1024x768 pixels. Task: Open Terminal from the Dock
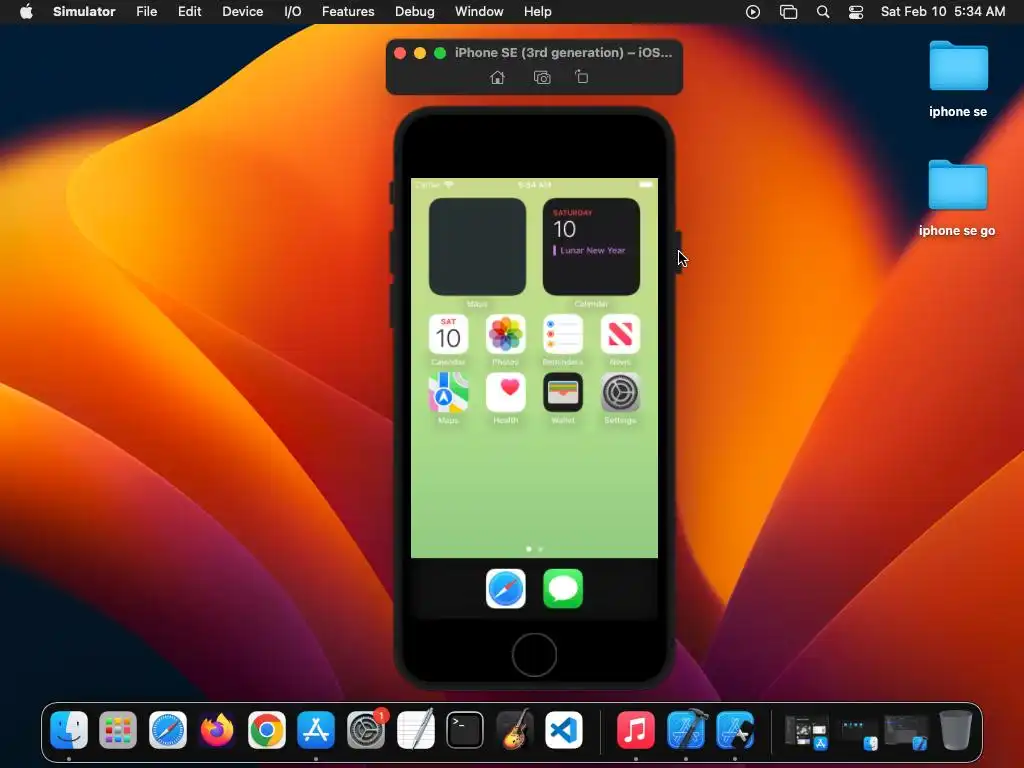pos(465,729)
